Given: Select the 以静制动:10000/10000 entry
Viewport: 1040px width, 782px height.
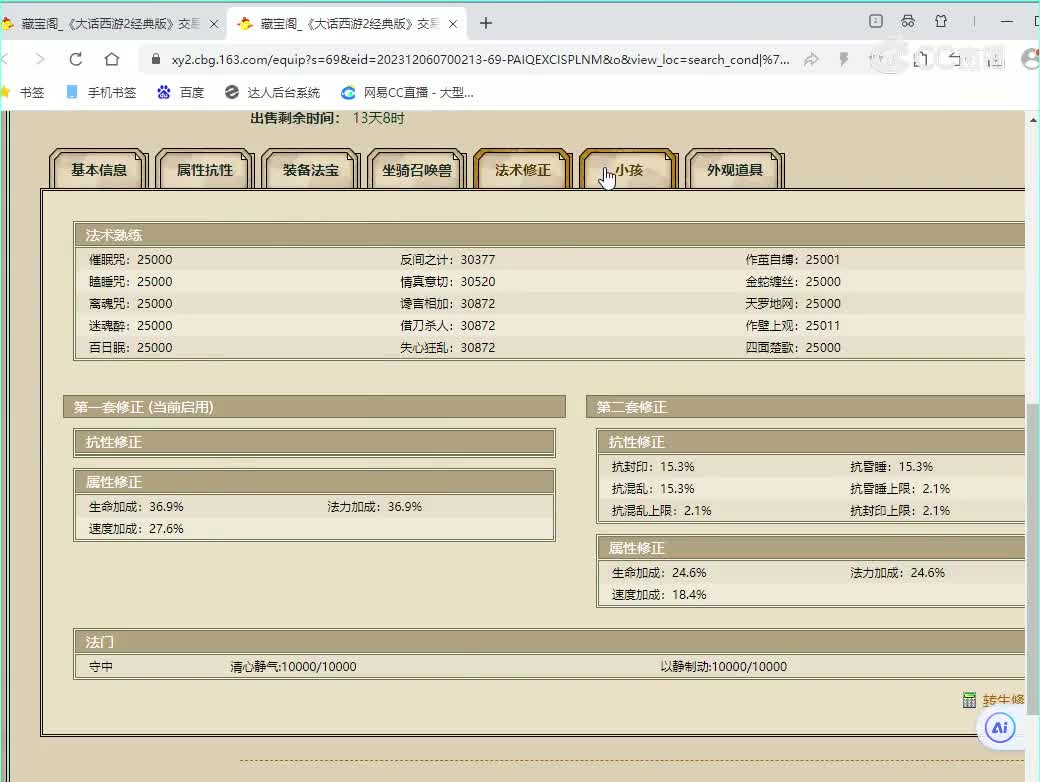Looking at the screenshot, I should (x=724, y=666).
